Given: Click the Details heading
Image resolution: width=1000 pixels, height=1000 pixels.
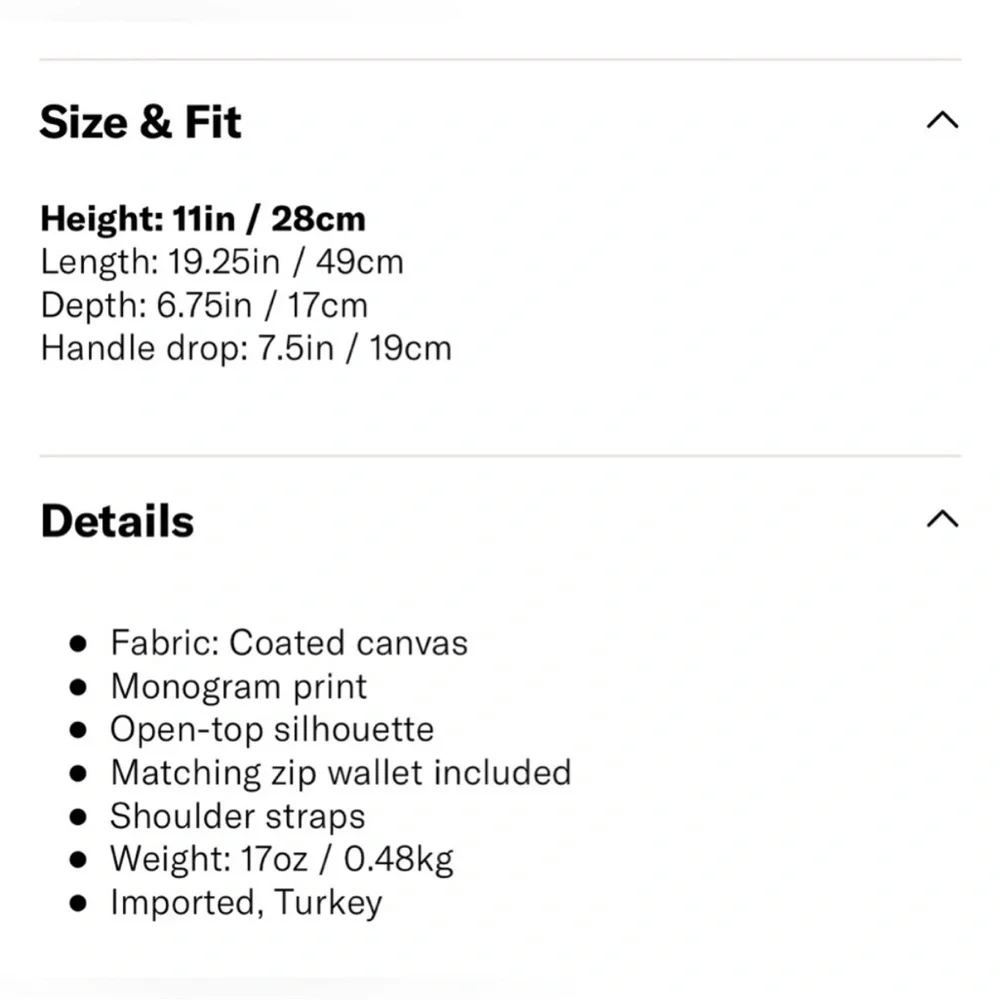Looking at the screenshot, I should coord(117,522).
